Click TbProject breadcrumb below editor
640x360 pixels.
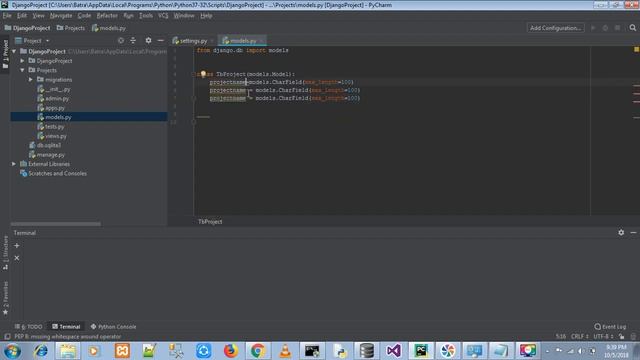click(210, 222)
